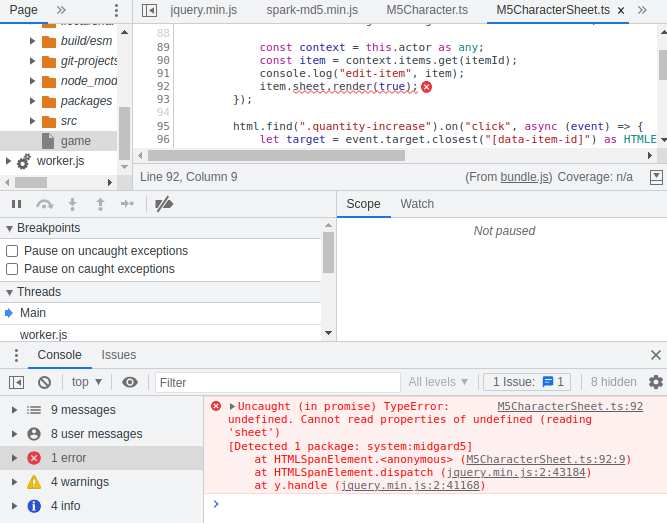Viewport: 667px width, 523px height.
Task: Switch to the Watch tab
Action: click(417, 204)
